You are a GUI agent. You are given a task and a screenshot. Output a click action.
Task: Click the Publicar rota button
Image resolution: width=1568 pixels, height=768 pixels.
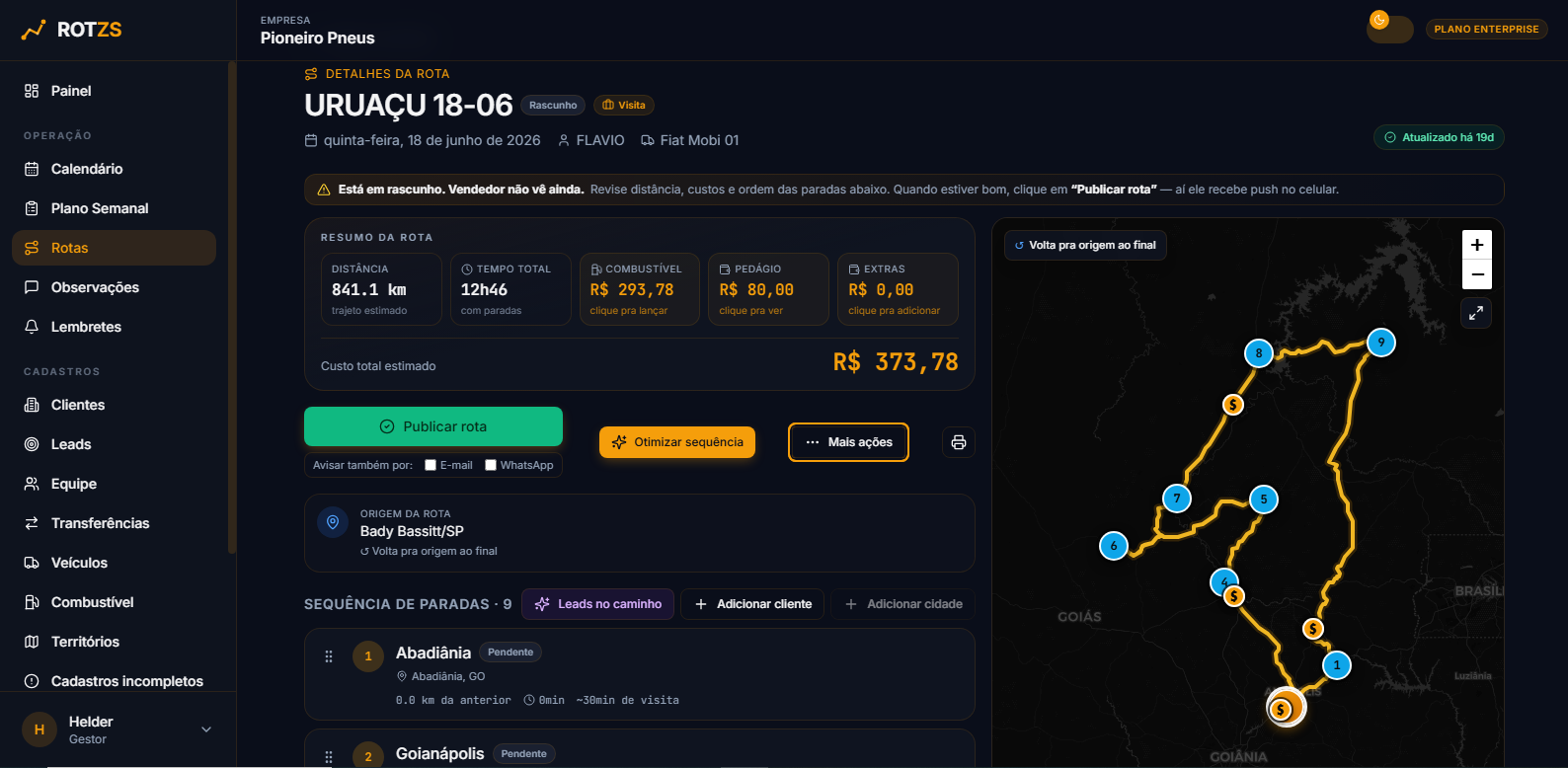[433, 426]
